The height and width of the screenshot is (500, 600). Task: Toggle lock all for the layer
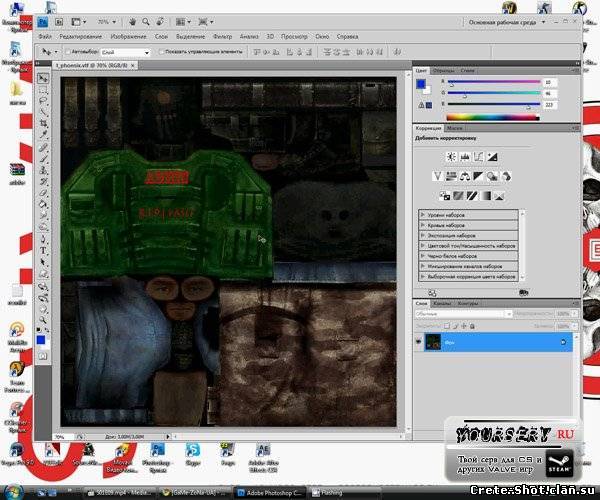[472, 326]
